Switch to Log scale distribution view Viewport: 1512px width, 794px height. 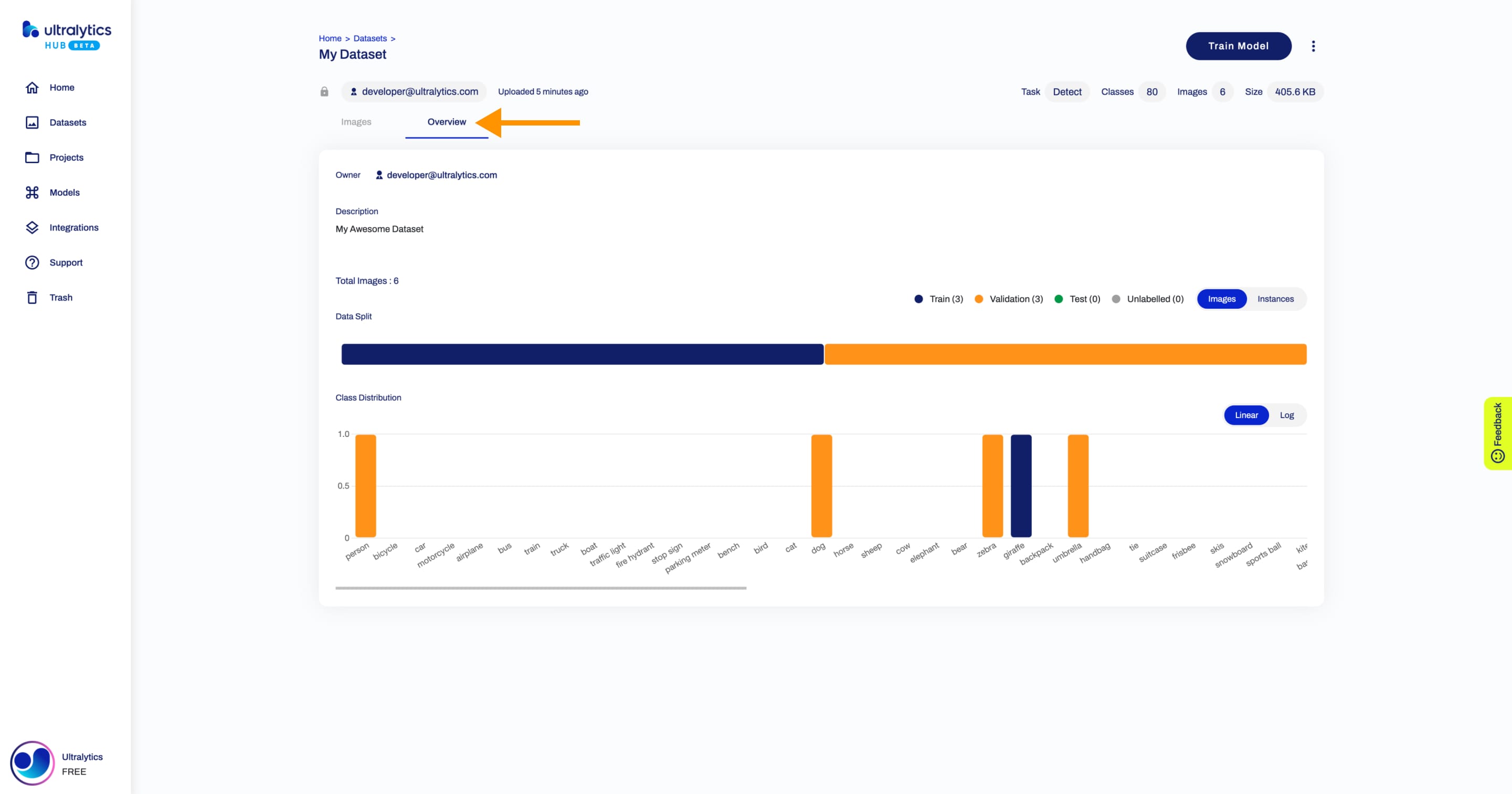(1287, 415)
